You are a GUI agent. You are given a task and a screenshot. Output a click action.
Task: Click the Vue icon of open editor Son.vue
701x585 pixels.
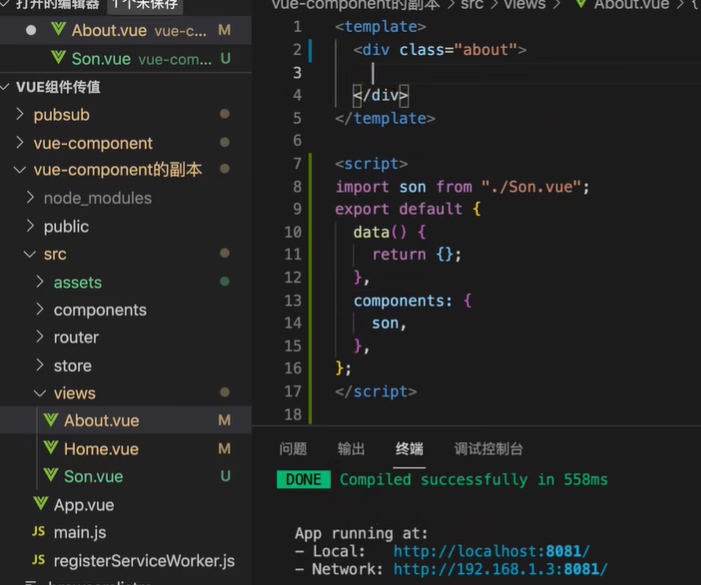pos(58,58)
